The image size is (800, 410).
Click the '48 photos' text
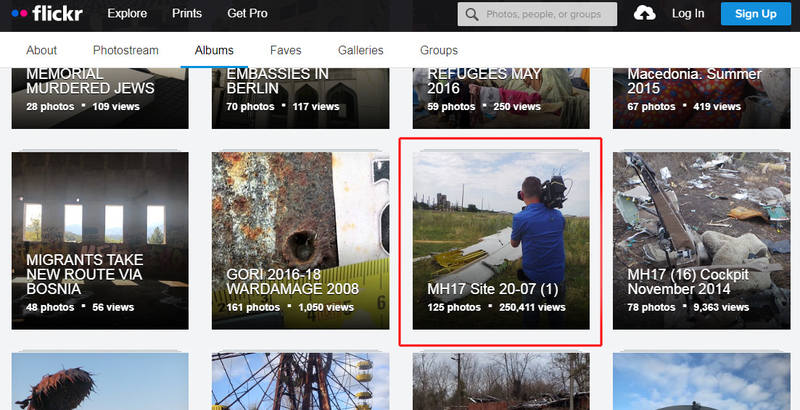pos(50,308)
